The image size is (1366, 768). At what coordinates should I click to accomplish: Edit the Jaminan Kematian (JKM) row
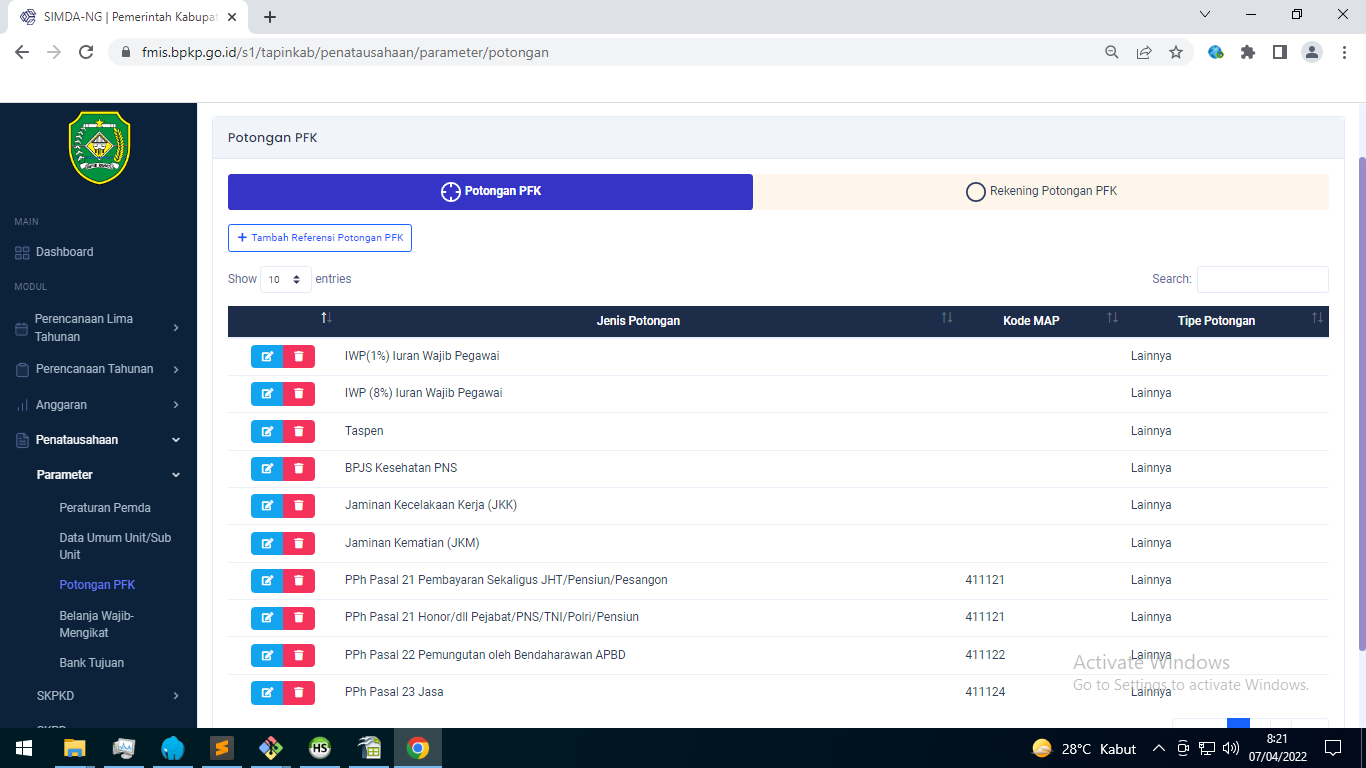[267, 544]
